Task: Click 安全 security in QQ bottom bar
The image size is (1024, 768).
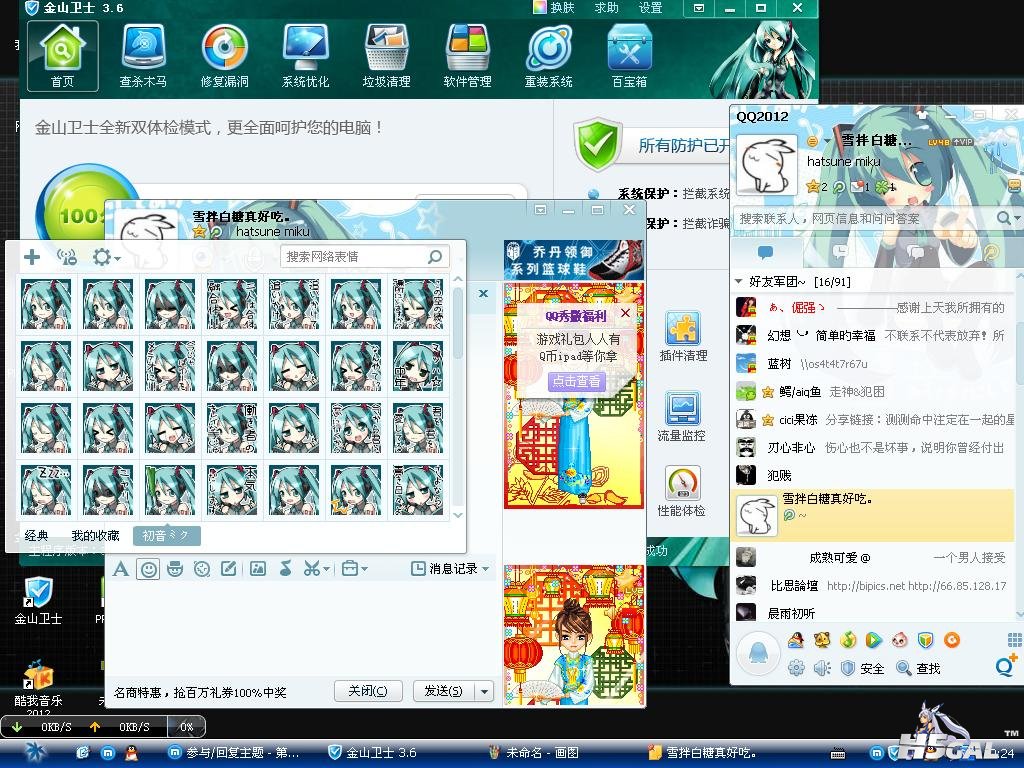Action: [x=863, y=668]
